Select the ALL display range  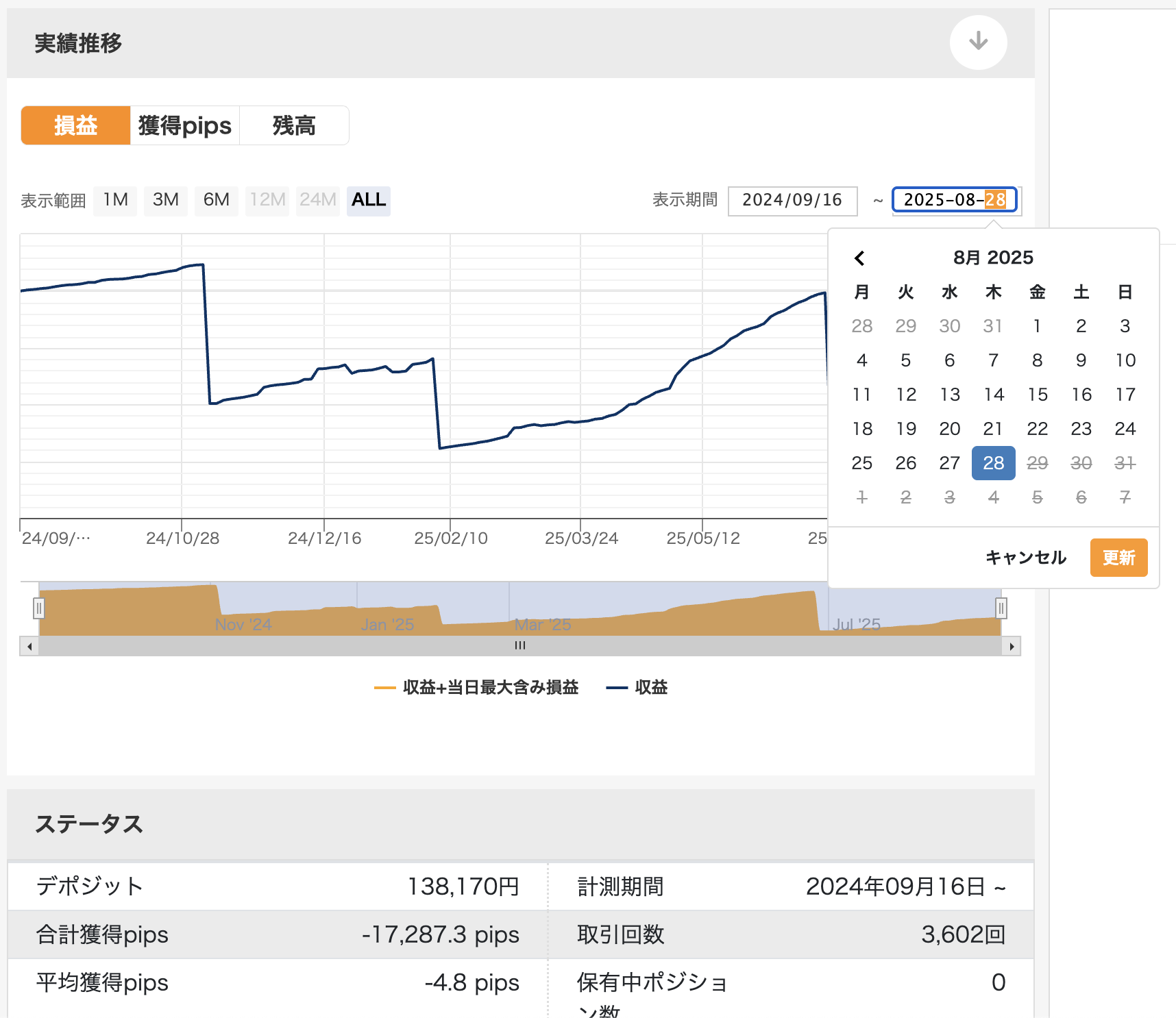pyautogui.click(x=368, y=200)
